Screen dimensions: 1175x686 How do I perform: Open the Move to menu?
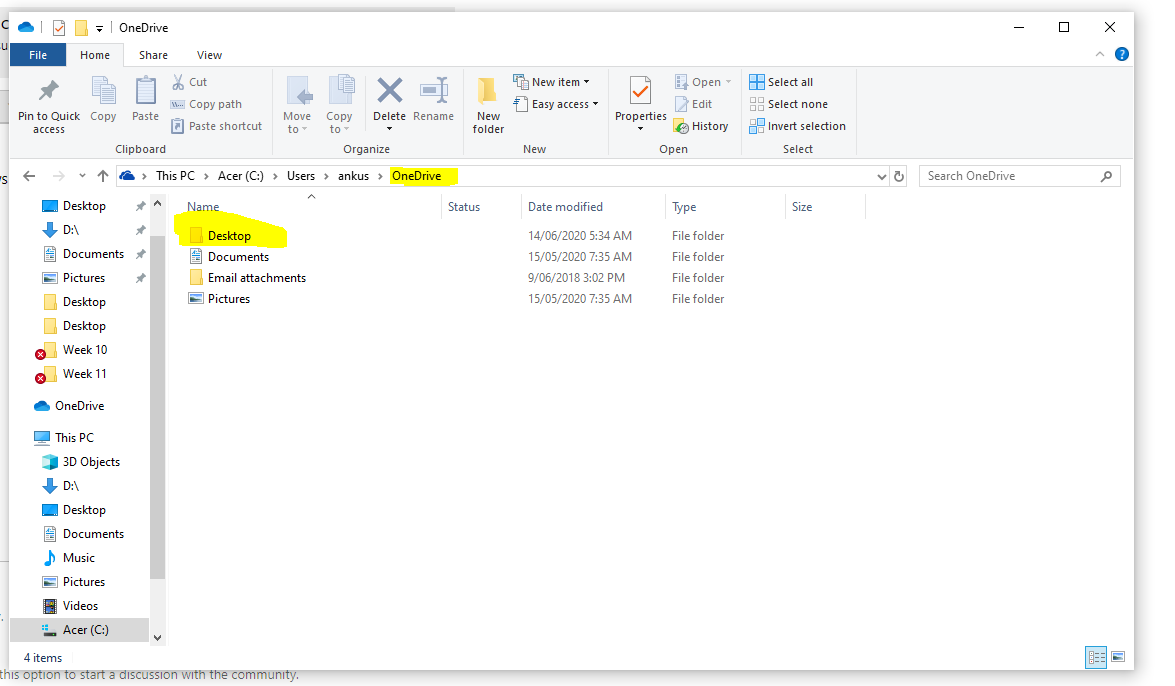[x=297, y=105]
